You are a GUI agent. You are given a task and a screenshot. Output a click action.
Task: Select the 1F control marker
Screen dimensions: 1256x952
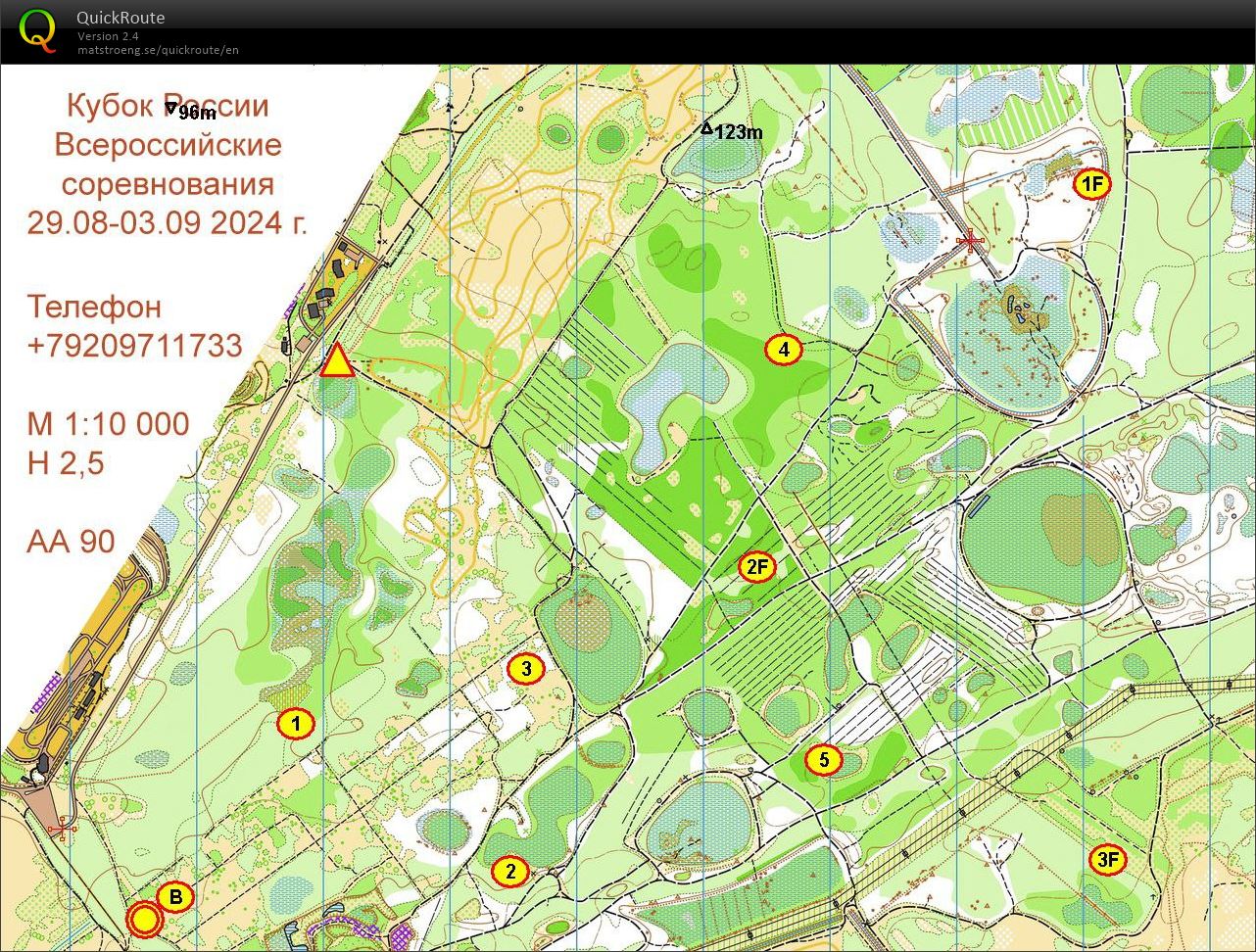click(x=1091, y=184)
